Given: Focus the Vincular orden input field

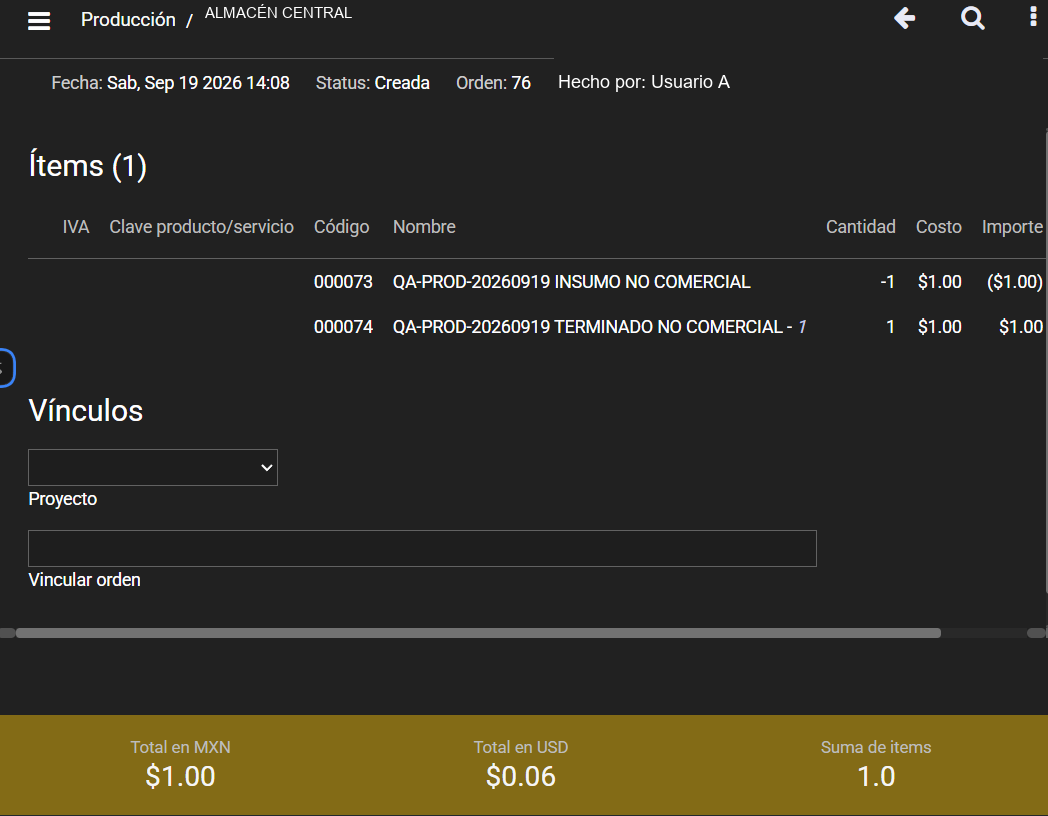Looking at the screenshot, I should 422,548.
